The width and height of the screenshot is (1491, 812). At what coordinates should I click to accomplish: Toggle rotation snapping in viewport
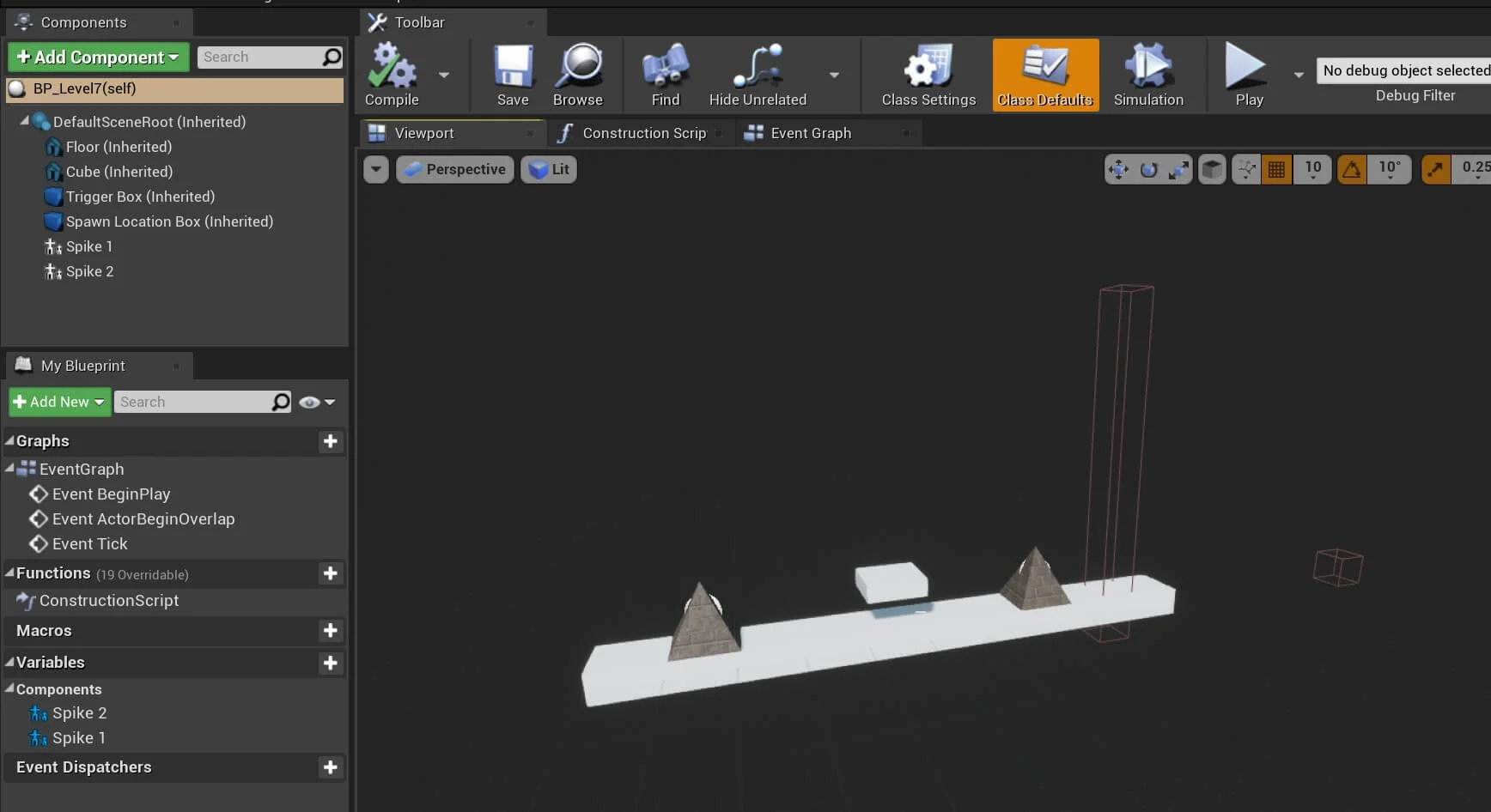[1351, 170]
